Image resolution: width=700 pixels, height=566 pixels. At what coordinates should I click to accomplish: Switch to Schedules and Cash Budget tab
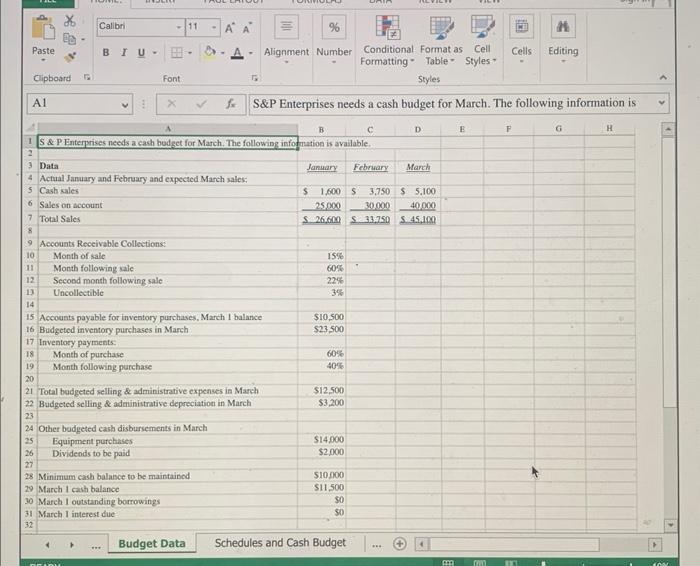pos(280,543)
